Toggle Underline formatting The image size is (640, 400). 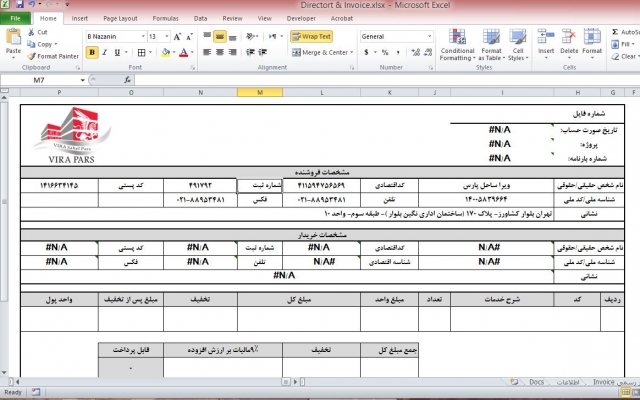tap(117, 52)
